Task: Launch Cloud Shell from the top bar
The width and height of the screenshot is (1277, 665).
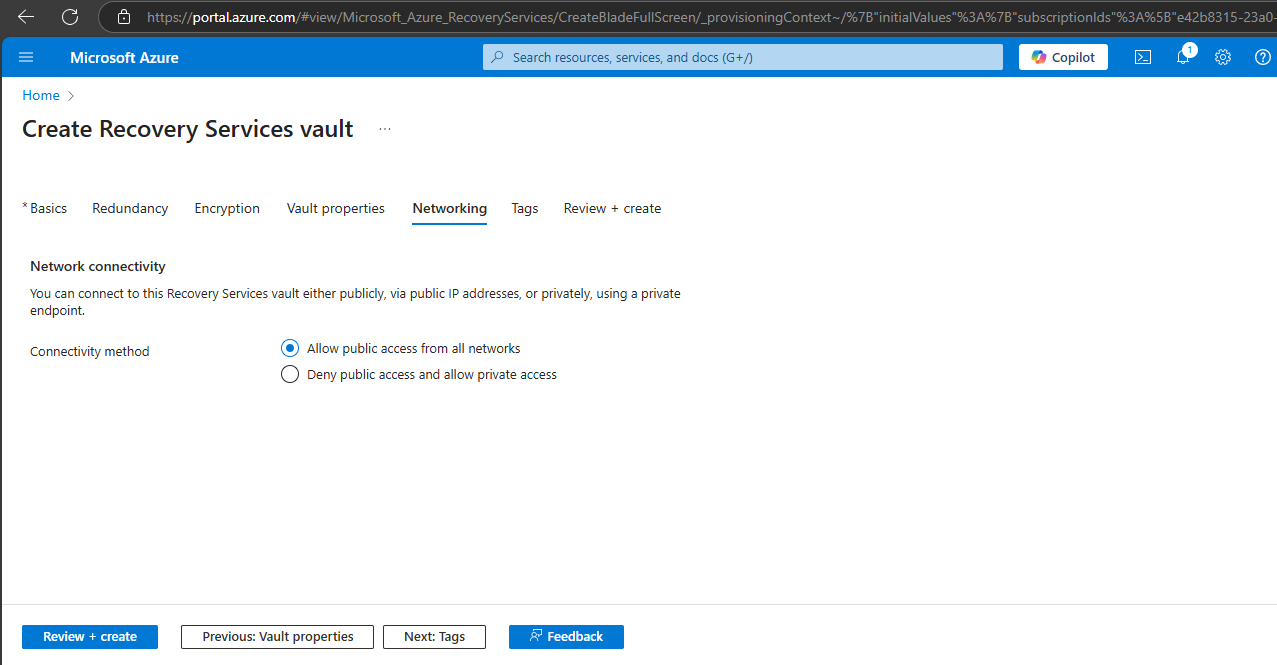Action: coord(1143,57)
